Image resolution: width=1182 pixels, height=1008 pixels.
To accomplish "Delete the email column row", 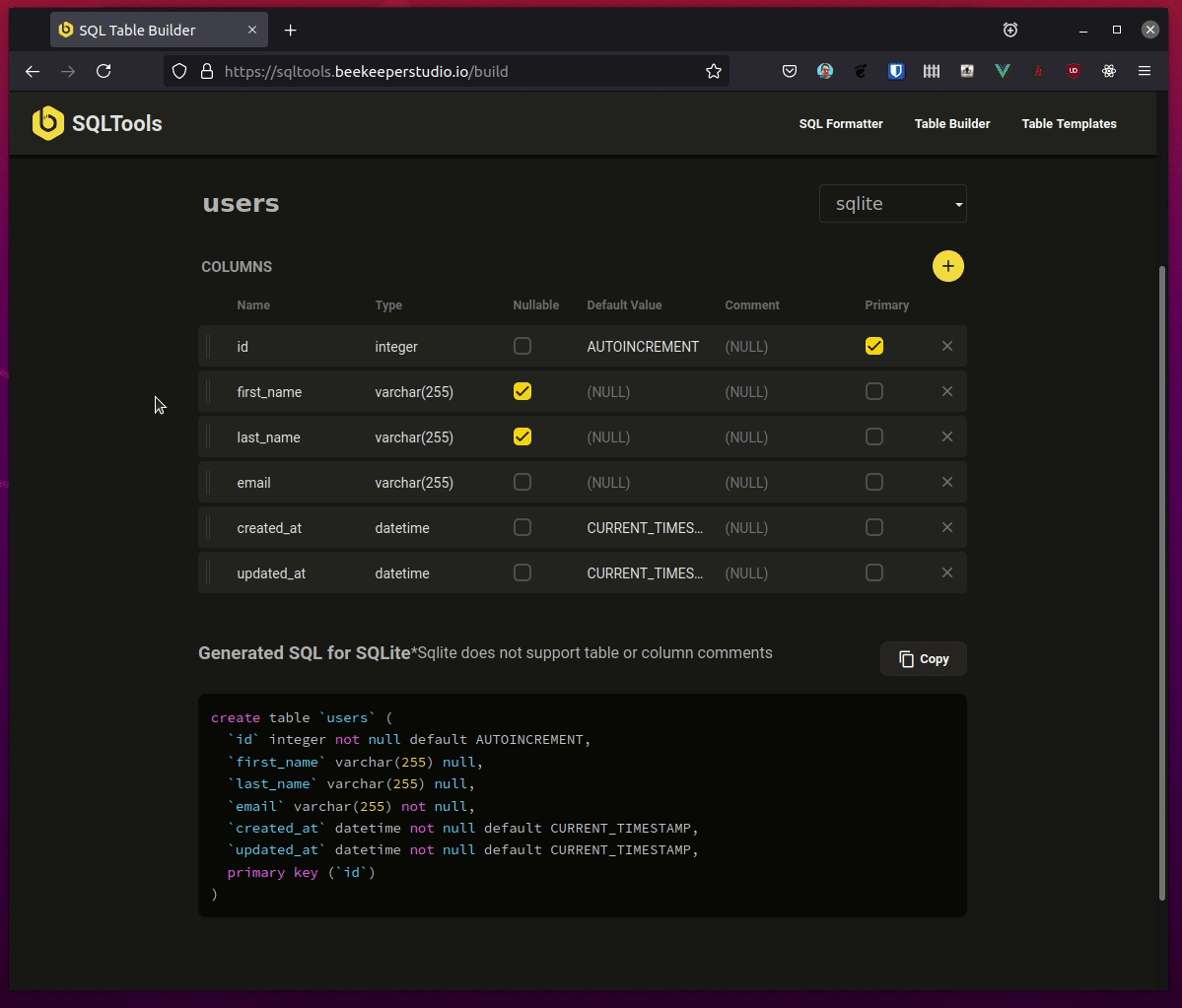I will [946, 482].
